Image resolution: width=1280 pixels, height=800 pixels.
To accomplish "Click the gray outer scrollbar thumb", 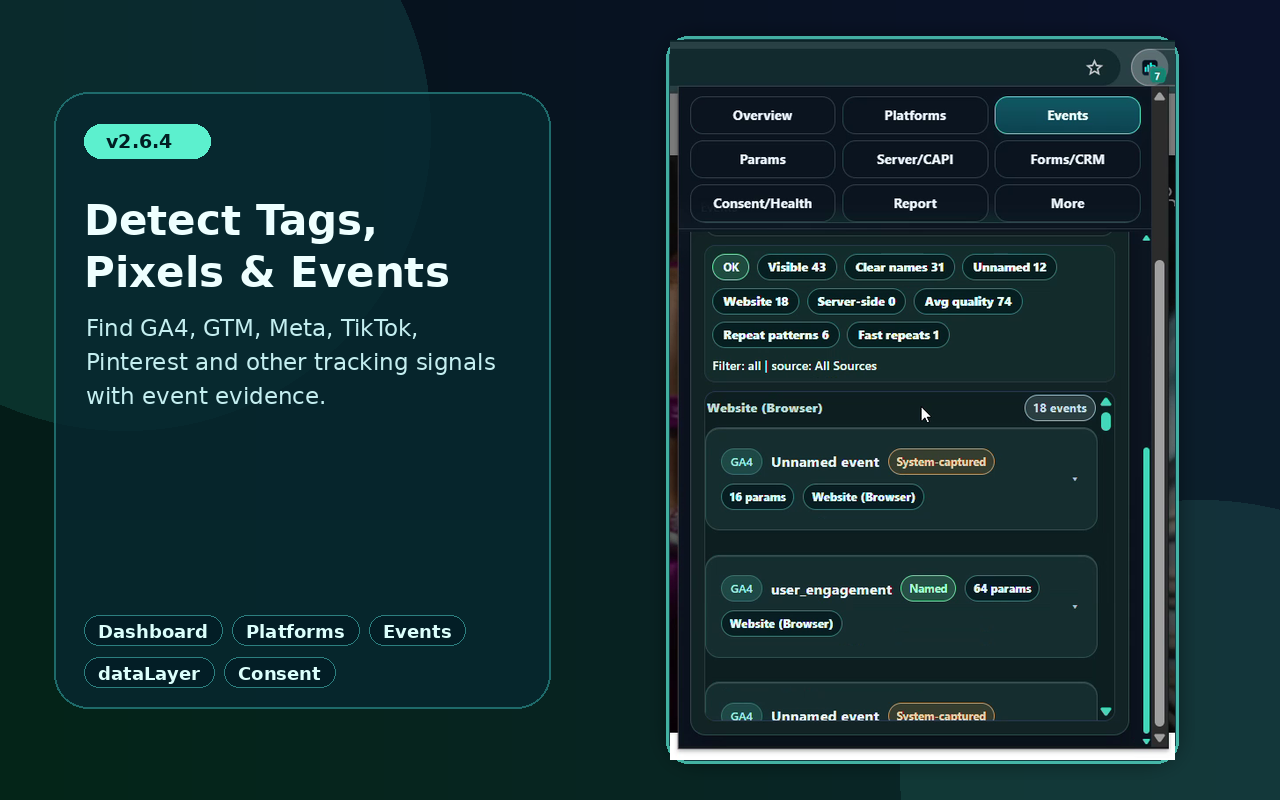I will 1159,493.
